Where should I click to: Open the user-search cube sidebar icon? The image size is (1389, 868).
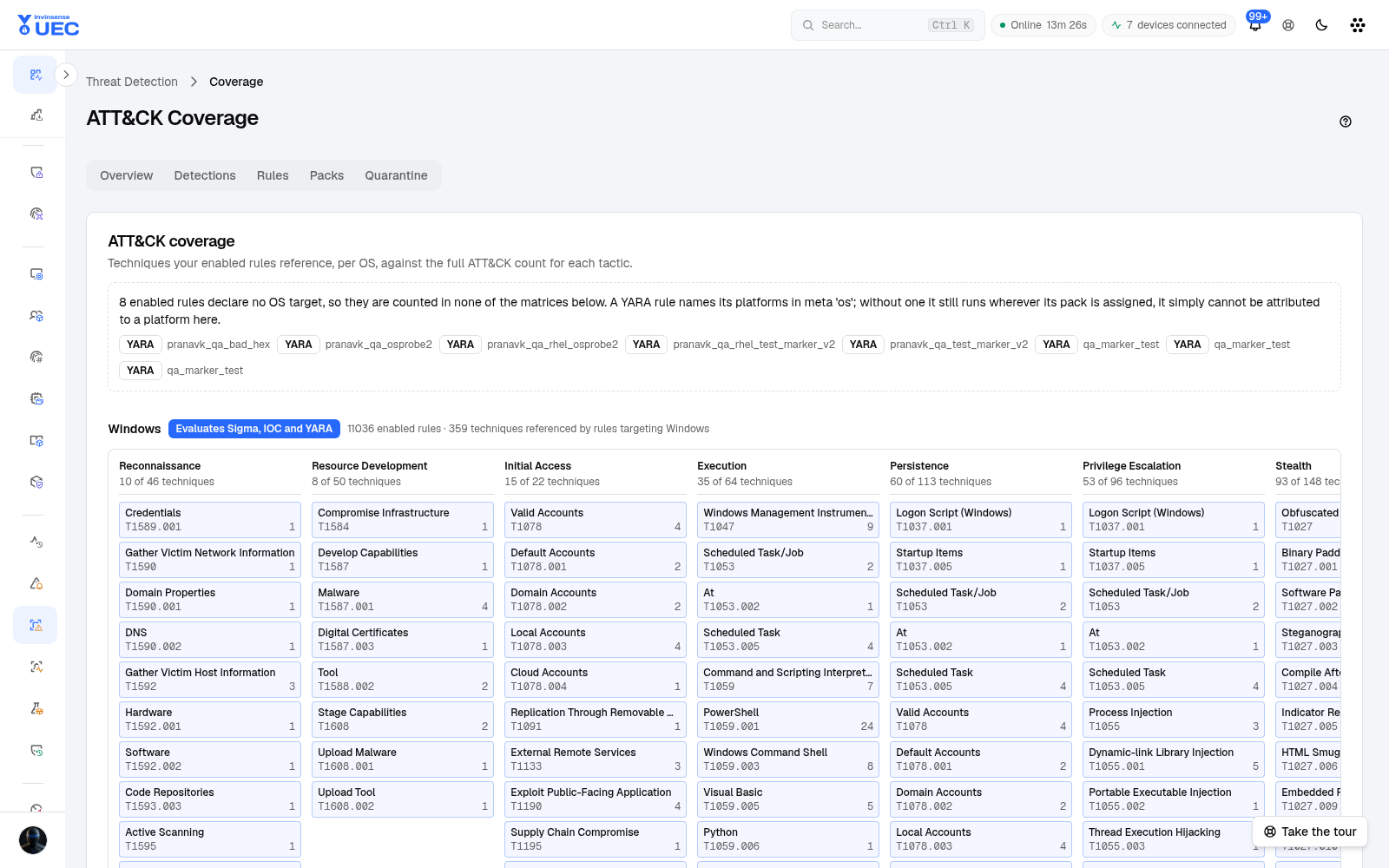(36, 315)
